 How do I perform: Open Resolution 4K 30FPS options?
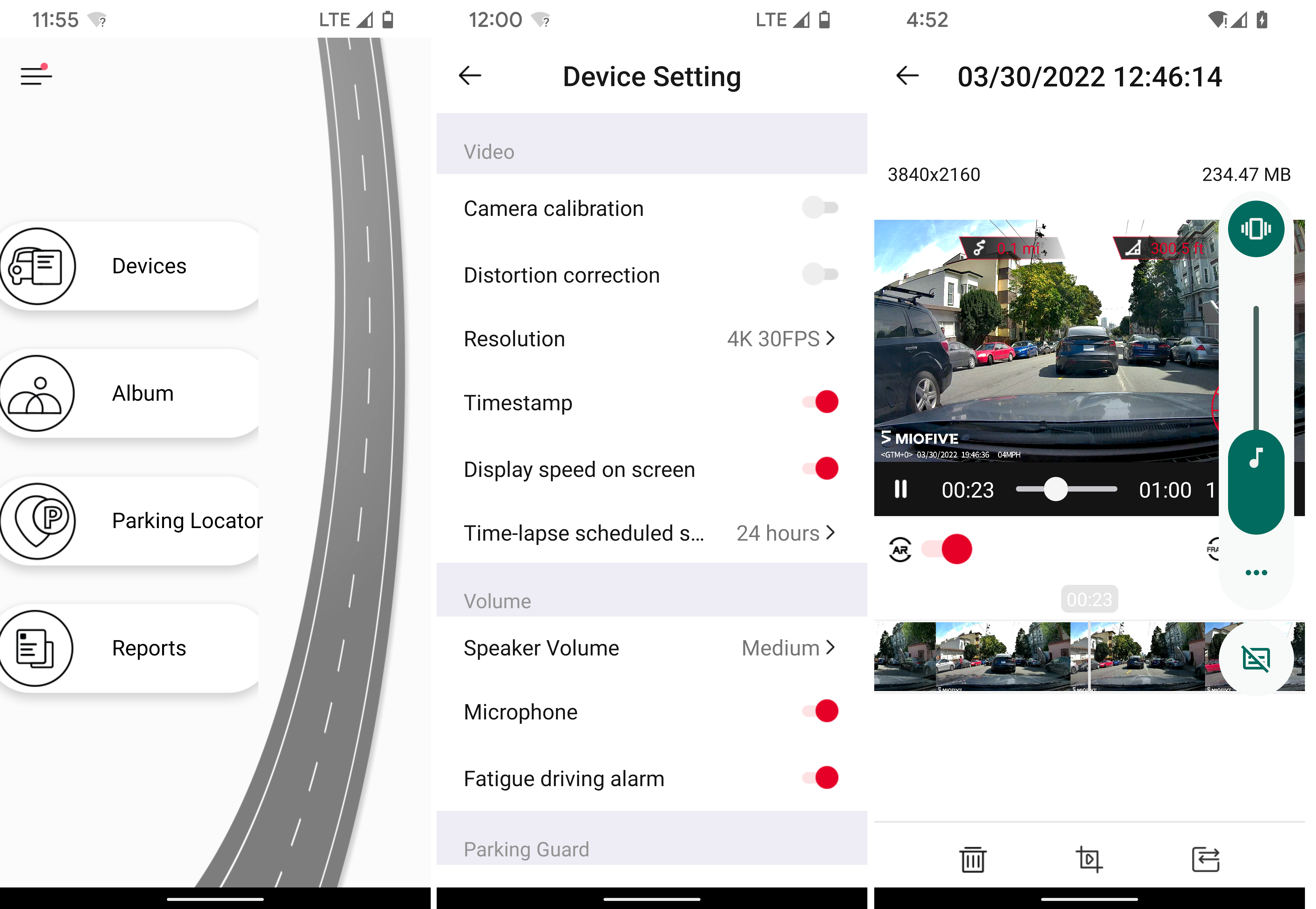(x=652, y=339)
